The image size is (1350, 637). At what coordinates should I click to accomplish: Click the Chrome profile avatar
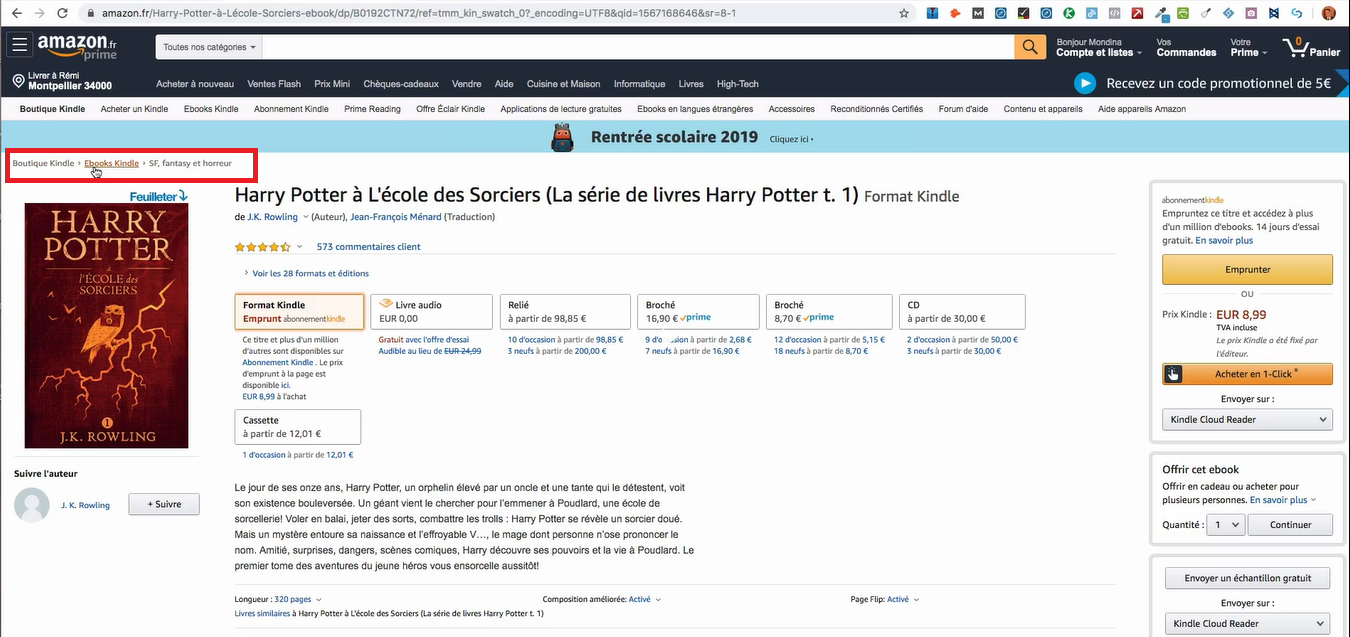click(x=1328, y=13)
